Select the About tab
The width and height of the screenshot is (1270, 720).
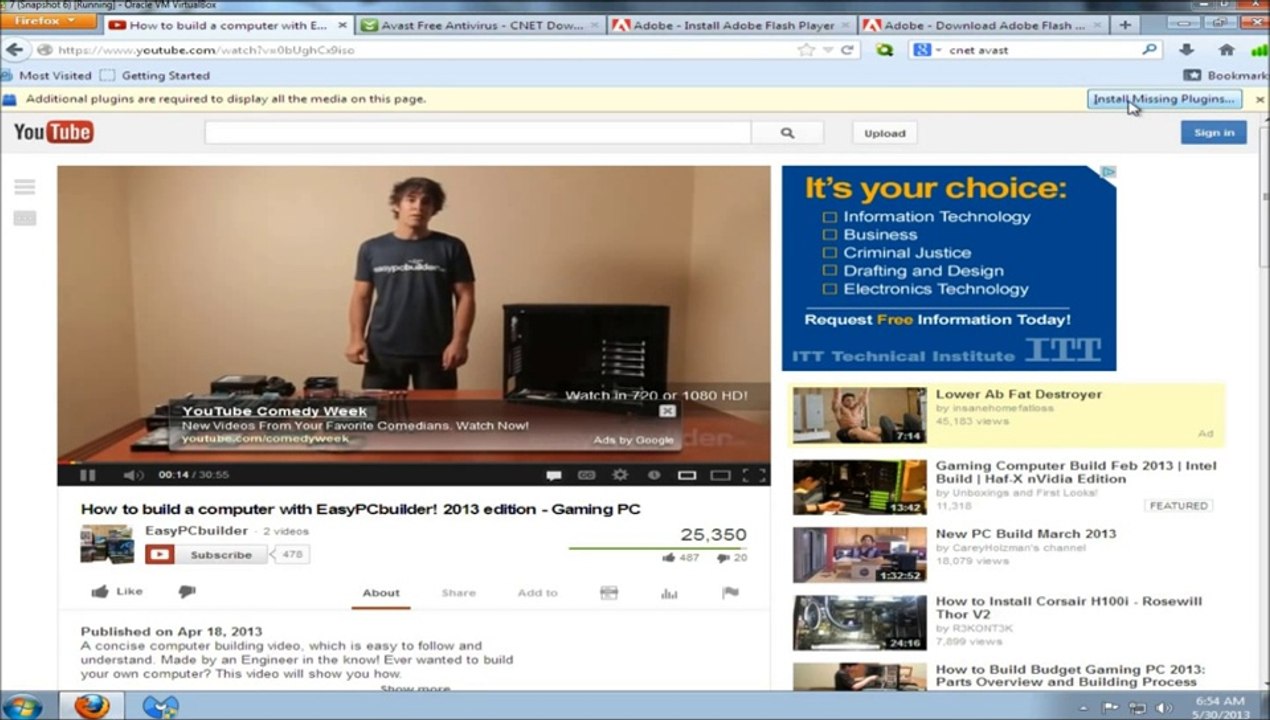tap(381, 593)
